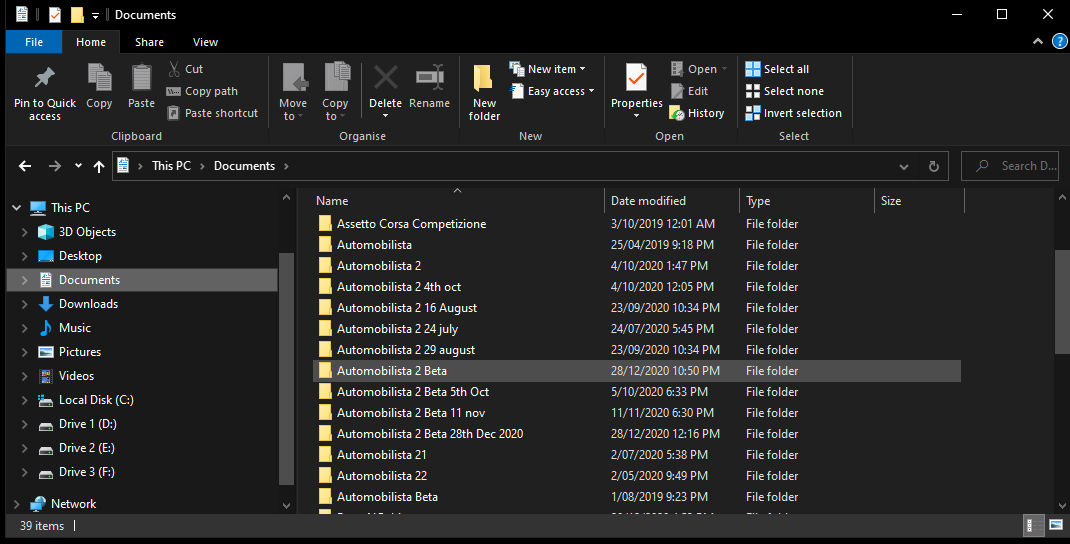Collapse the ribbon with the chevron
The height and width of the screenshot is (544, 1070).
(x=1038, y=42)
